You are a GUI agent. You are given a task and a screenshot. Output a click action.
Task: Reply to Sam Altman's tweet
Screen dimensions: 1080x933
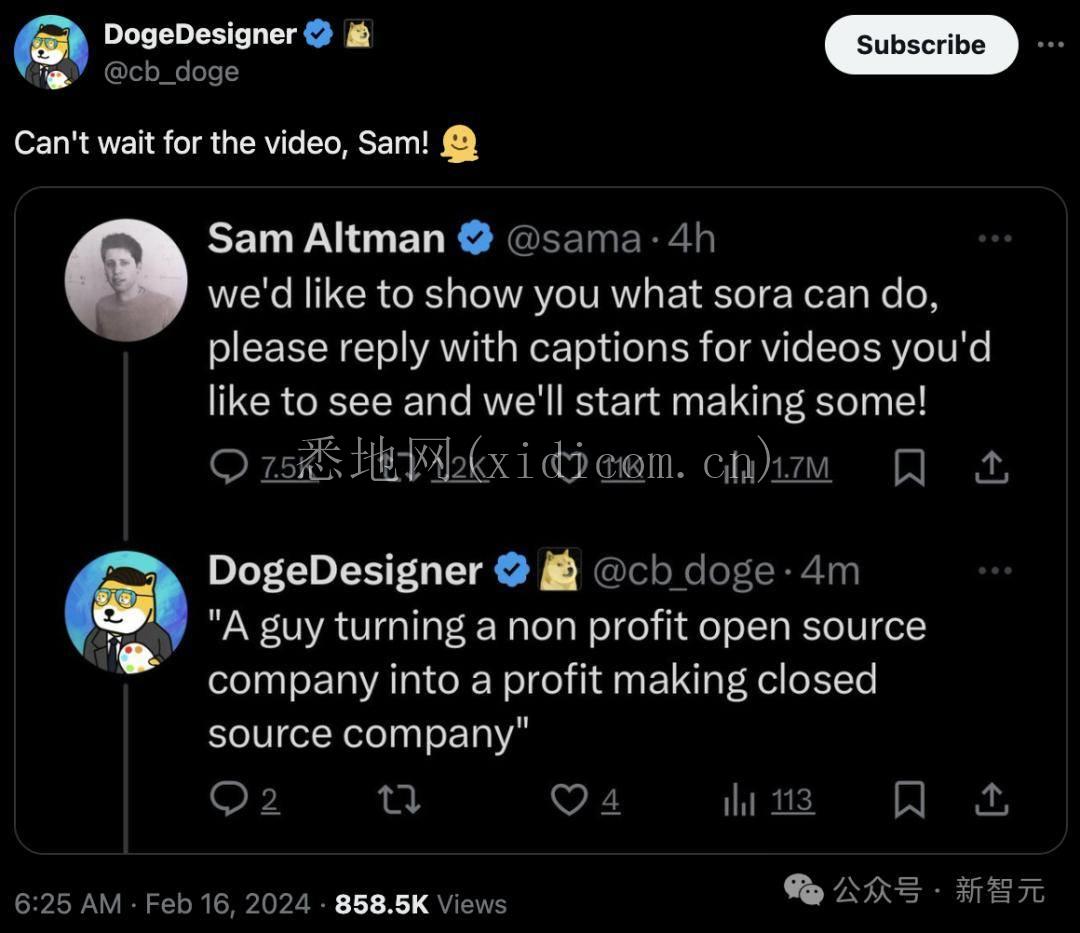click(x=230, y=467)
